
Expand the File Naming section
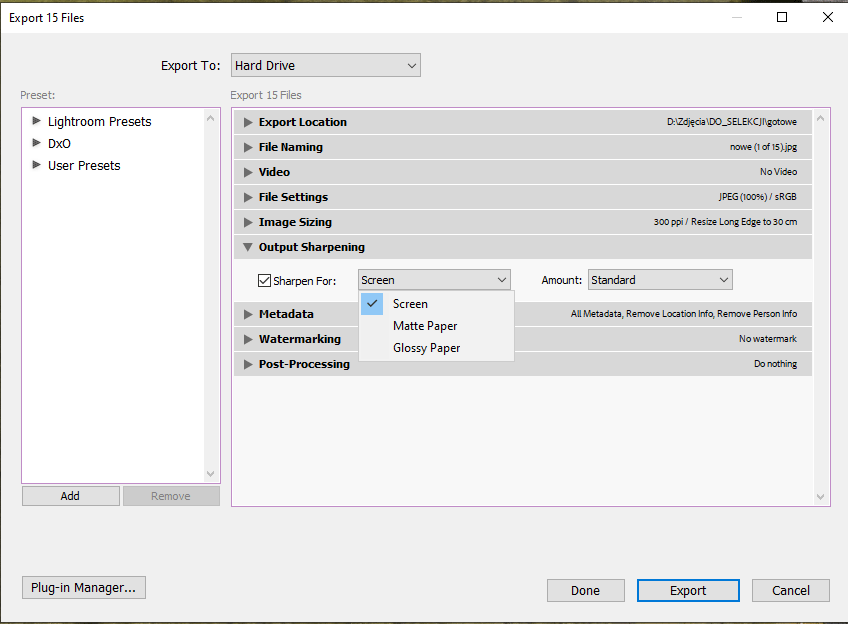click(x=248, y=147)
